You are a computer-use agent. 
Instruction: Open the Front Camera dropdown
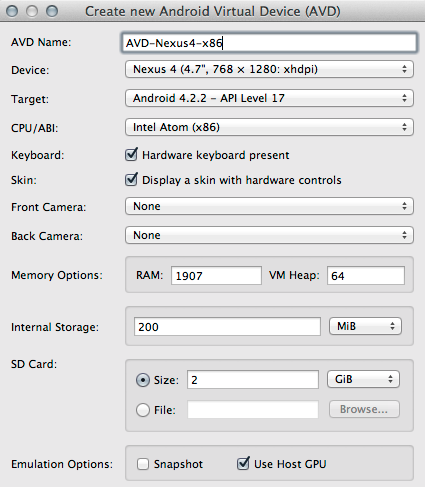click(269, 206)
